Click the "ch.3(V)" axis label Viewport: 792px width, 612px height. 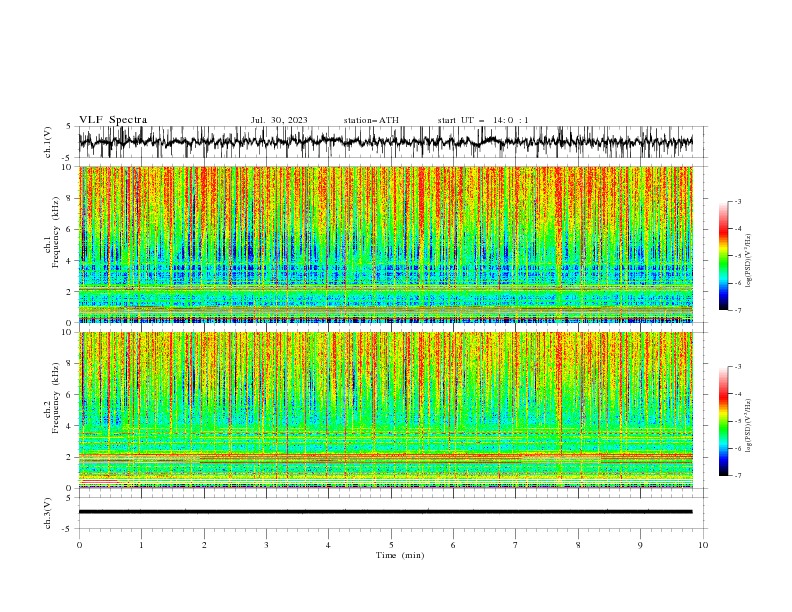click(48, 513)
